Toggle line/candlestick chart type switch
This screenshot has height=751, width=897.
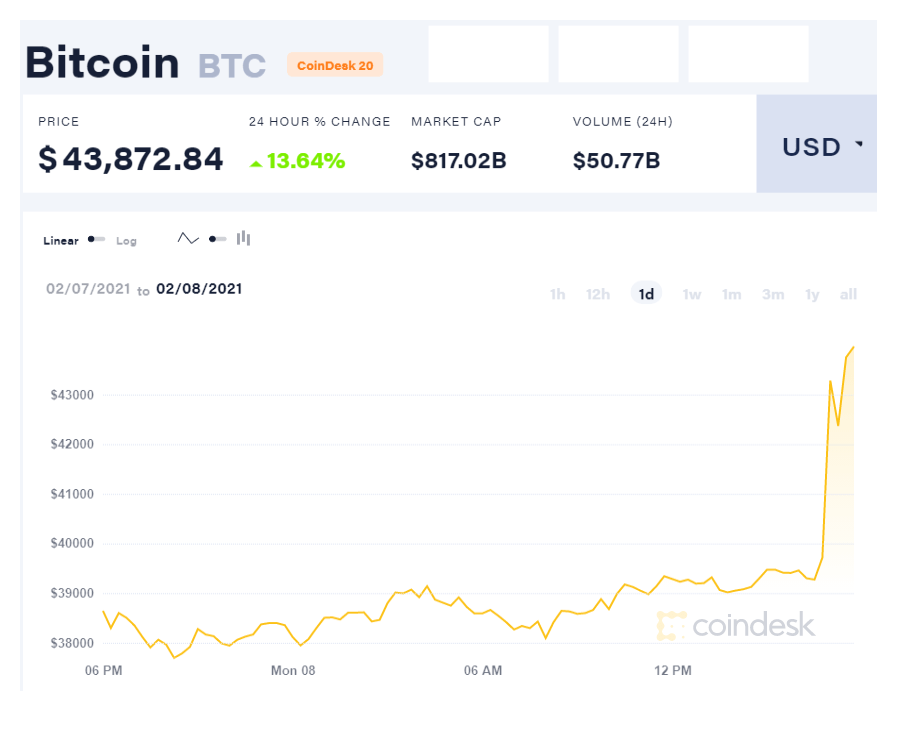coord(217,239)
